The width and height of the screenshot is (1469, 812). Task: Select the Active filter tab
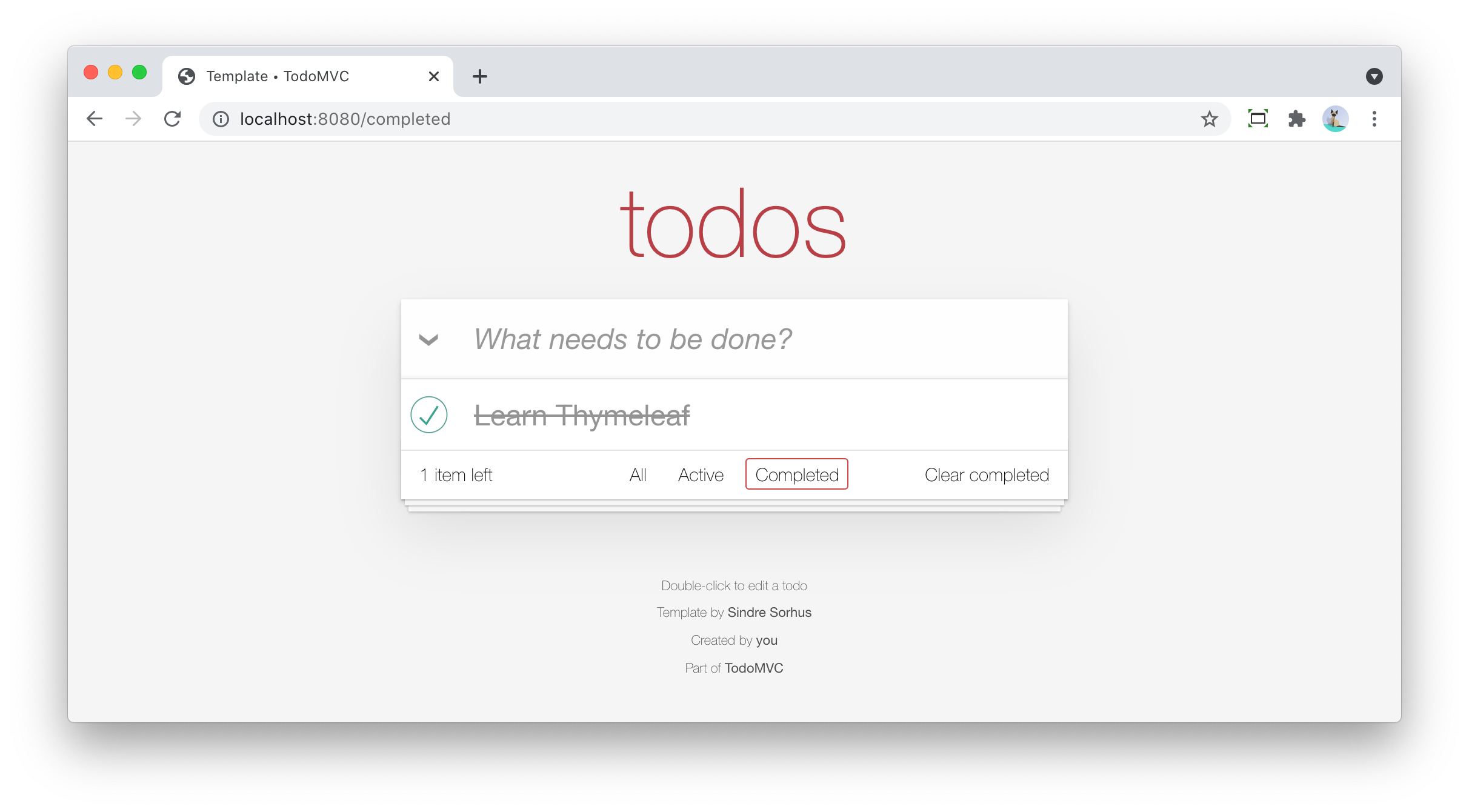point(700,475)
